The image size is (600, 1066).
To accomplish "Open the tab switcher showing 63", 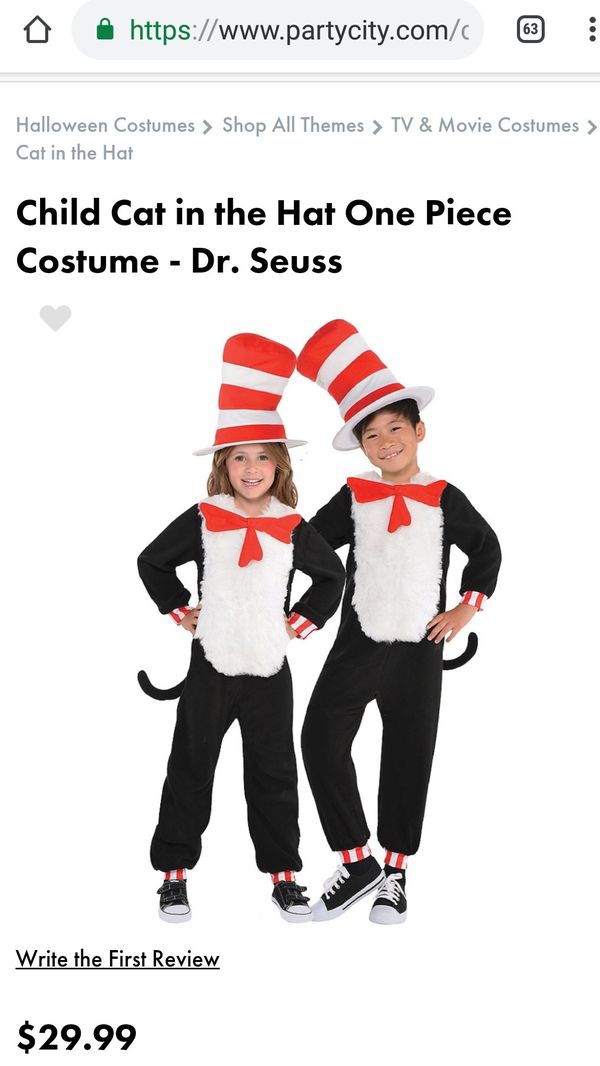I will coord(531,29).
